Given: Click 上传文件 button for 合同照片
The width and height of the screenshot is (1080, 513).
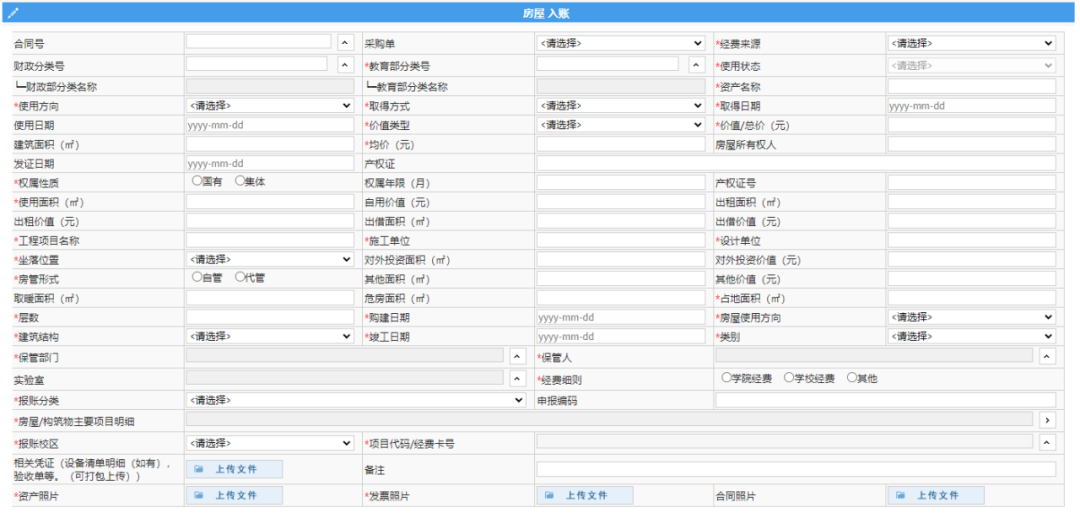Looking at the screenshot, I should 935,495.
